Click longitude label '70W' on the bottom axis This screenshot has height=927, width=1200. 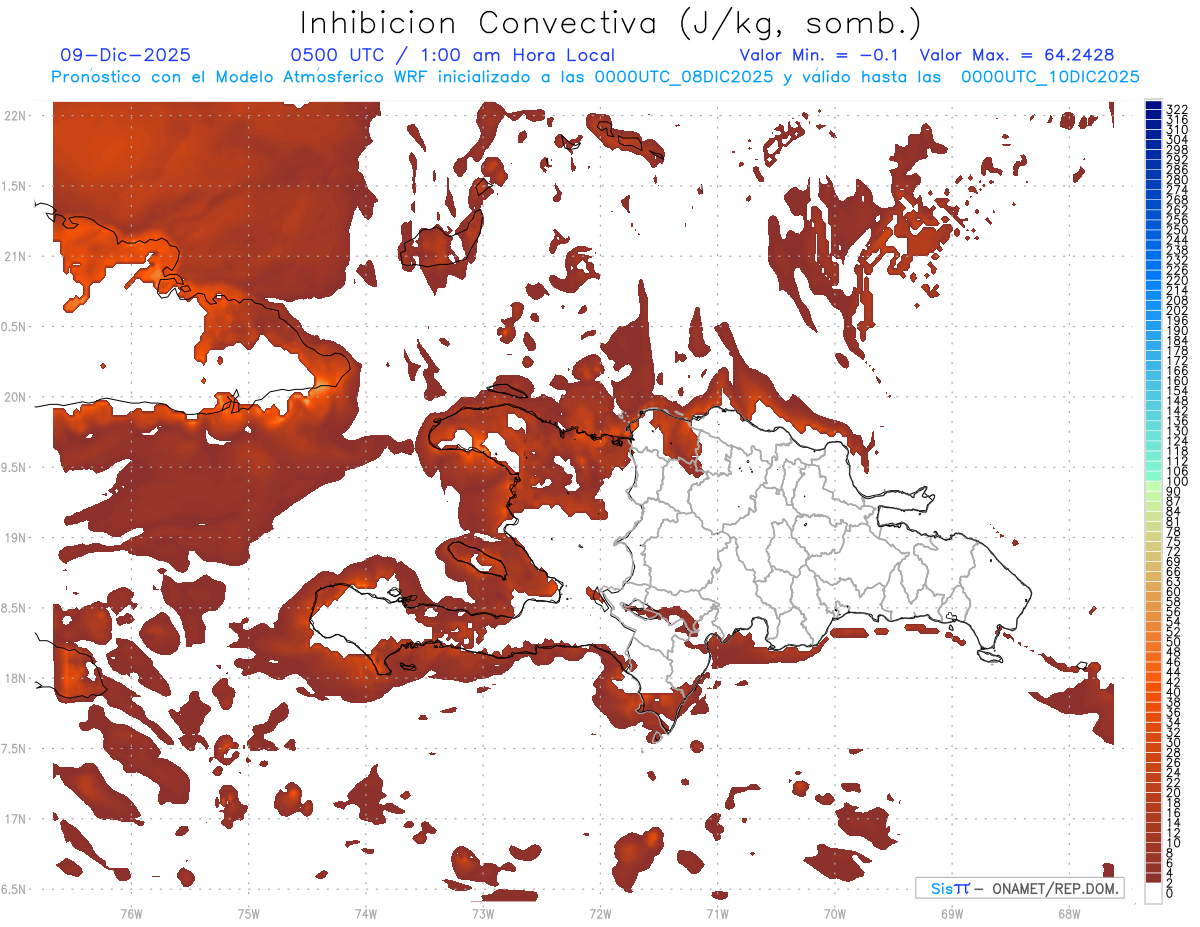[834, 913]
